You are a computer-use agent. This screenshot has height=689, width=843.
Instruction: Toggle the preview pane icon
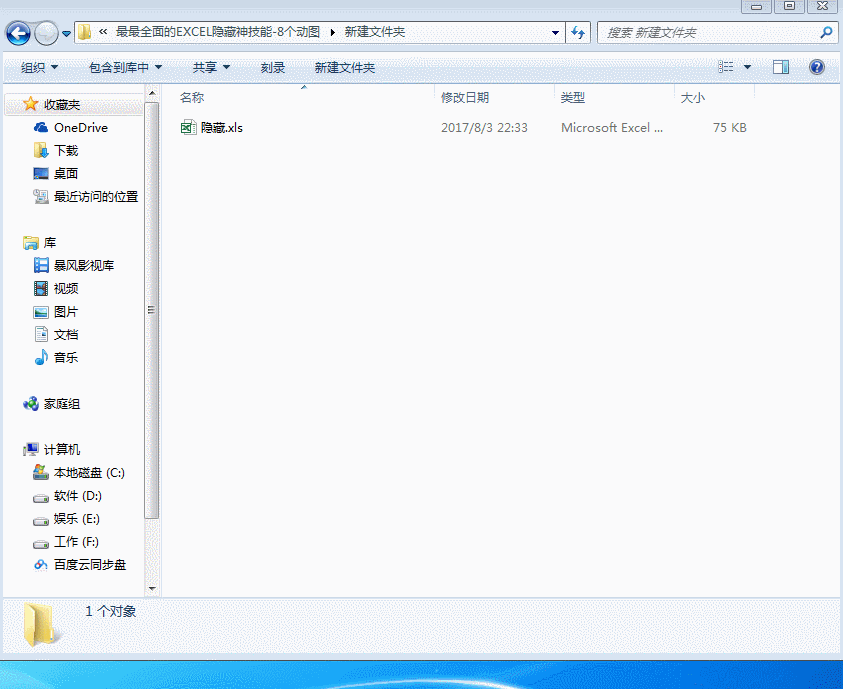click(781, 67)
